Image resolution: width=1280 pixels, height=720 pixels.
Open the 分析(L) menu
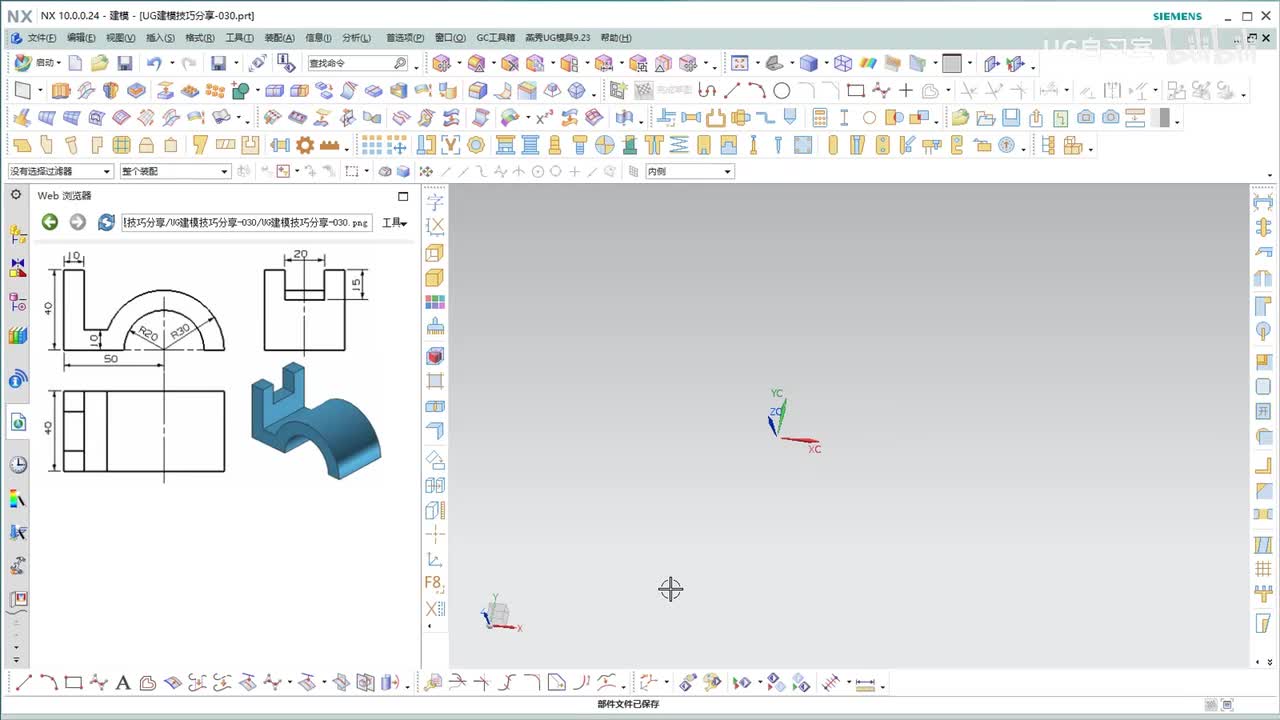coord(356,38)
